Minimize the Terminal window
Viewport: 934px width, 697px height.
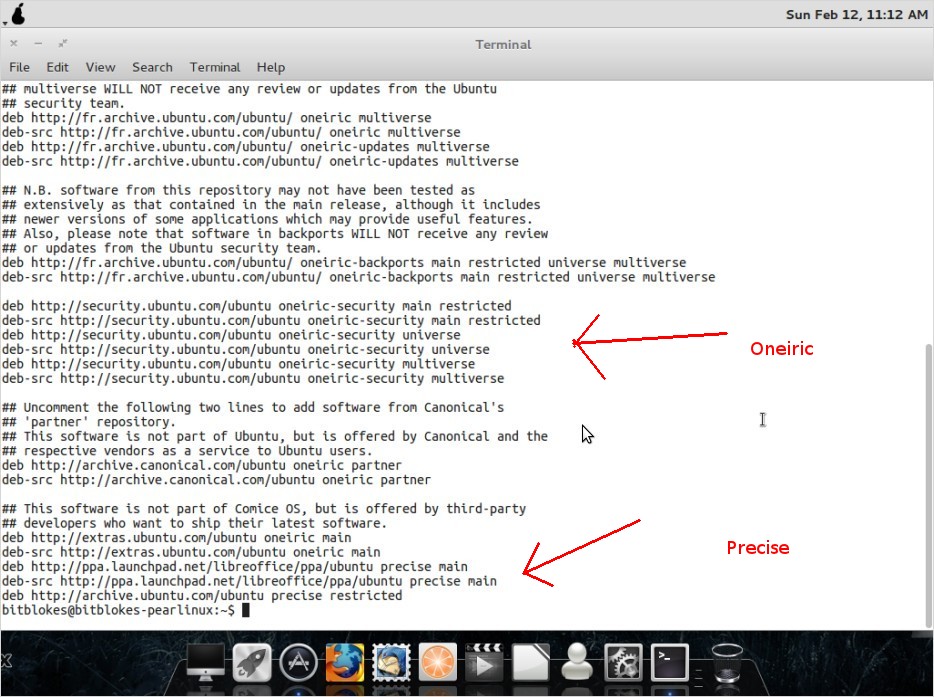[38, 43]
